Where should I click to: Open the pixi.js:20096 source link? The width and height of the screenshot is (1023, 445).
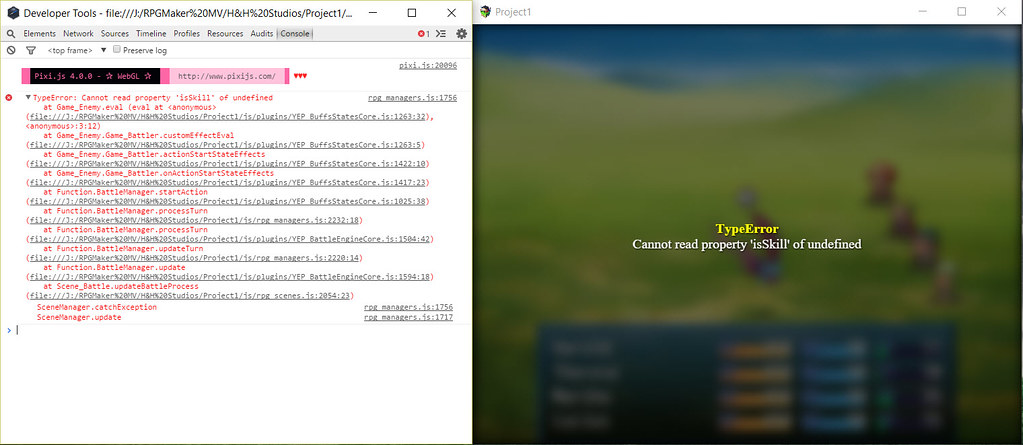(x=428, y=66)
